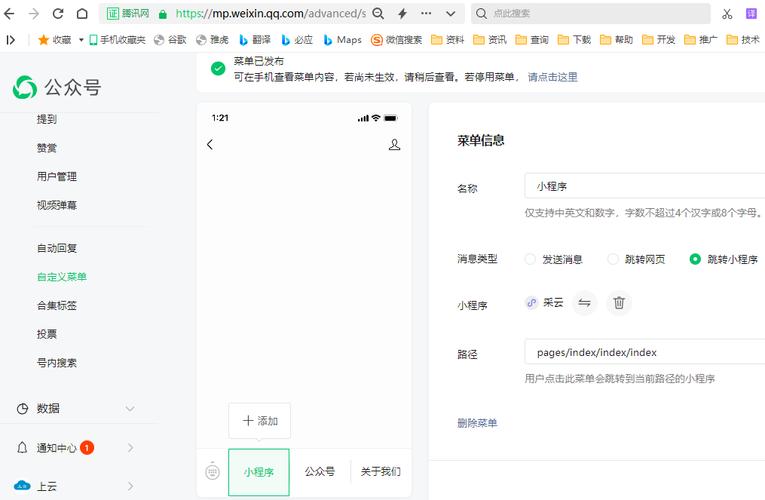Click the star 收藏 favorites button

click(x=54, y=40)
